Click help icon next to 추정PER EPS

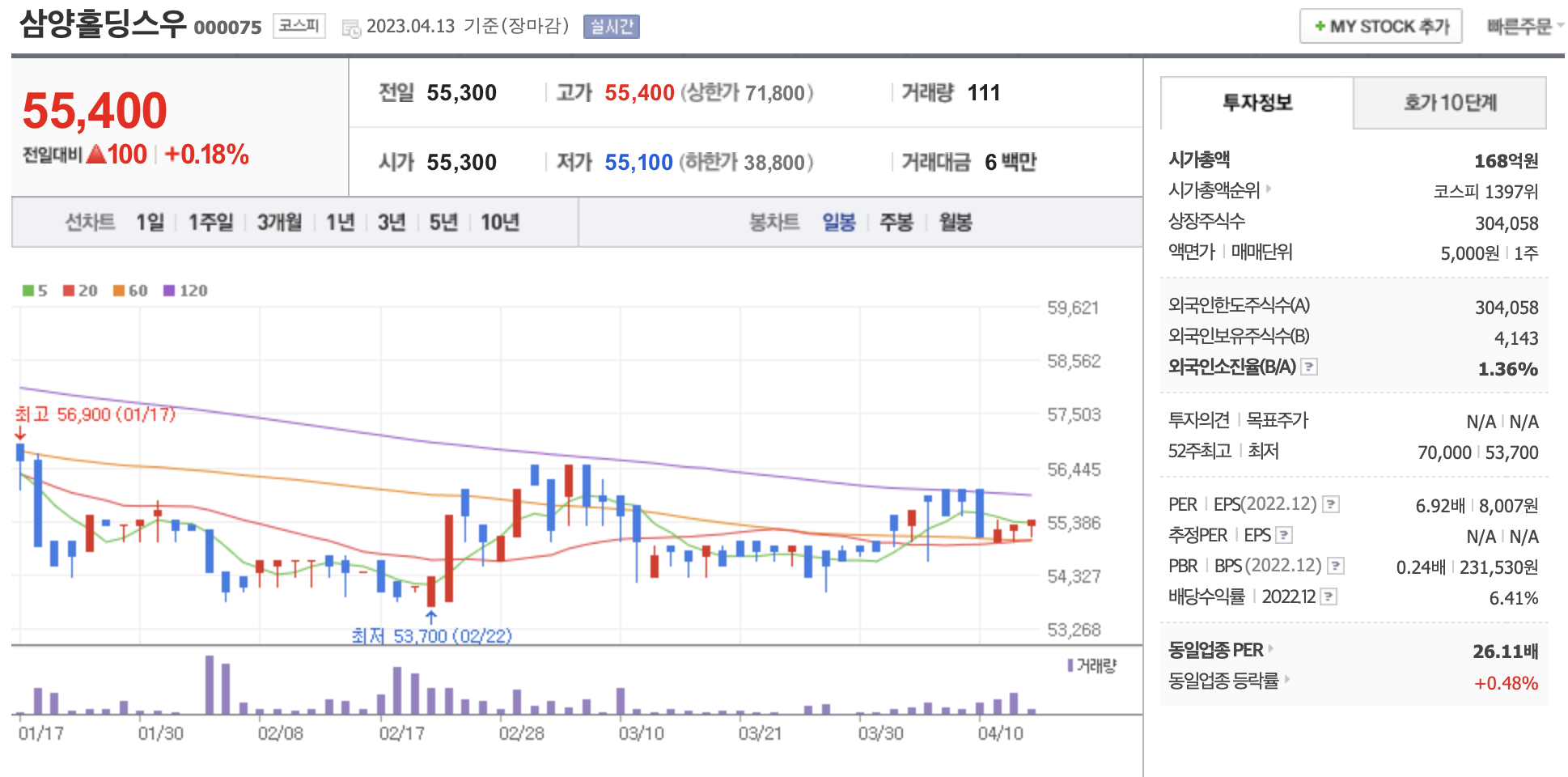click(1283, 535)
